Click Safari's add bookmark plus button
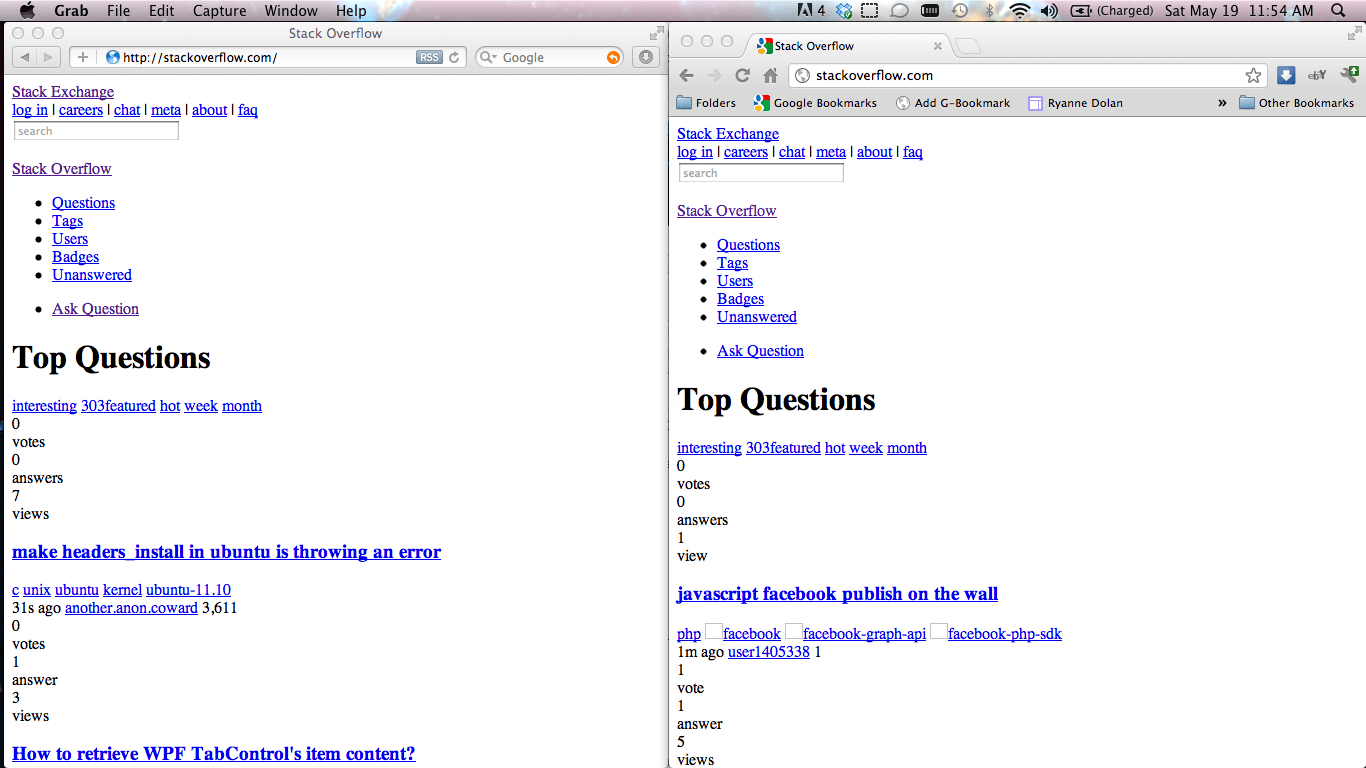 tap(83, 57)
